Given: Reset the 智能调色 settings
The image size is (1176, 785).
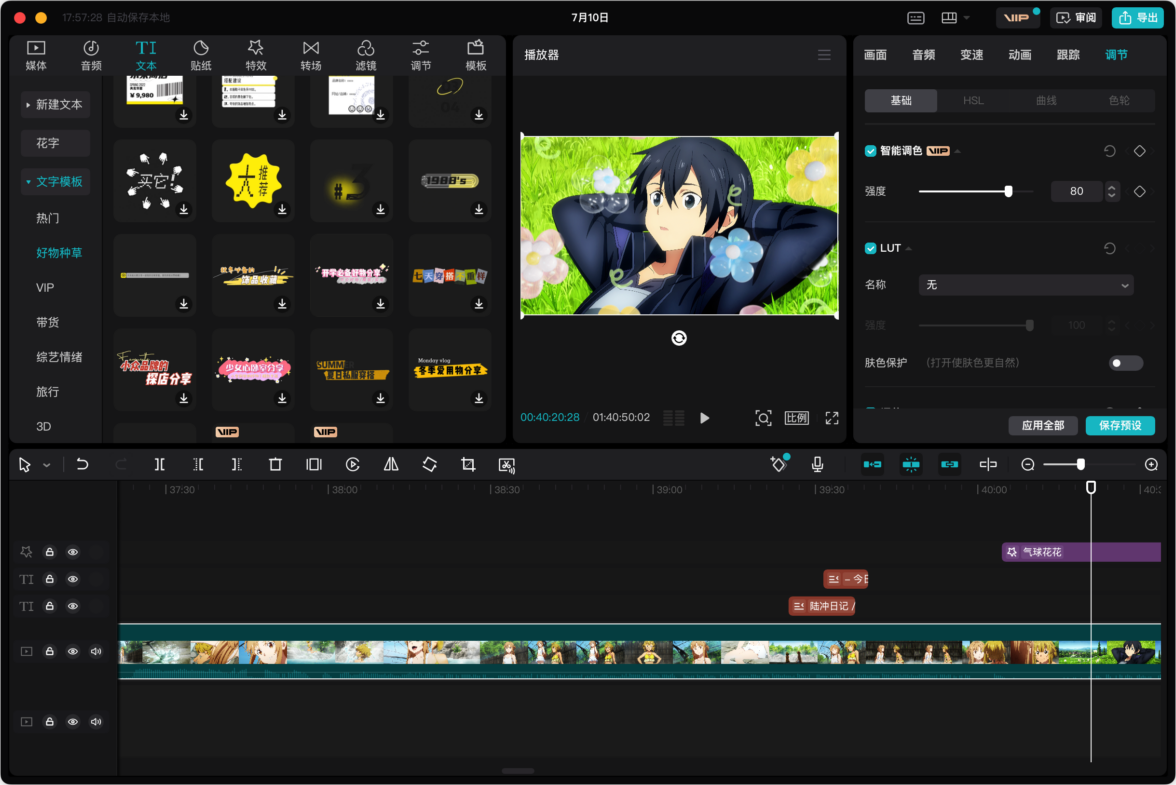Looking at the screenshot, I should [x=1110, y=151].
